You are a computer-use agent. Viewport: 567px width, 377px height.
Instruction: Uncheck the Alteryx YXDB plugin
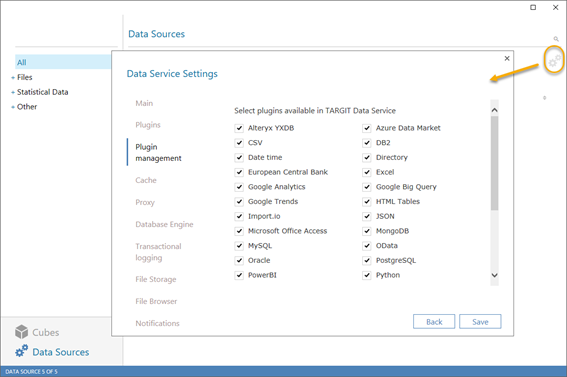[239, 128]
